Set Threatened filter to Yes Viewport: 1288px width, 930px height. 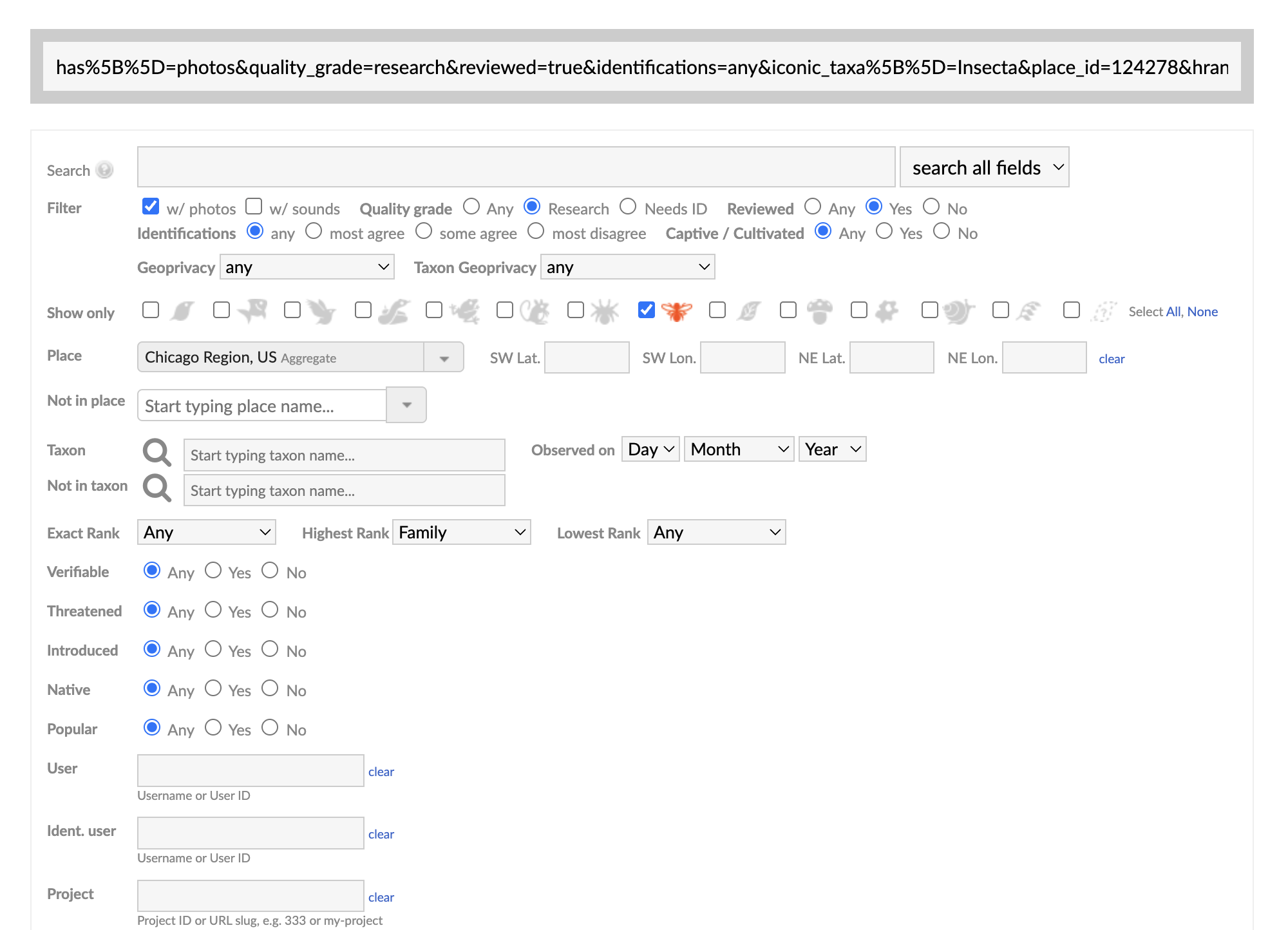213,610
